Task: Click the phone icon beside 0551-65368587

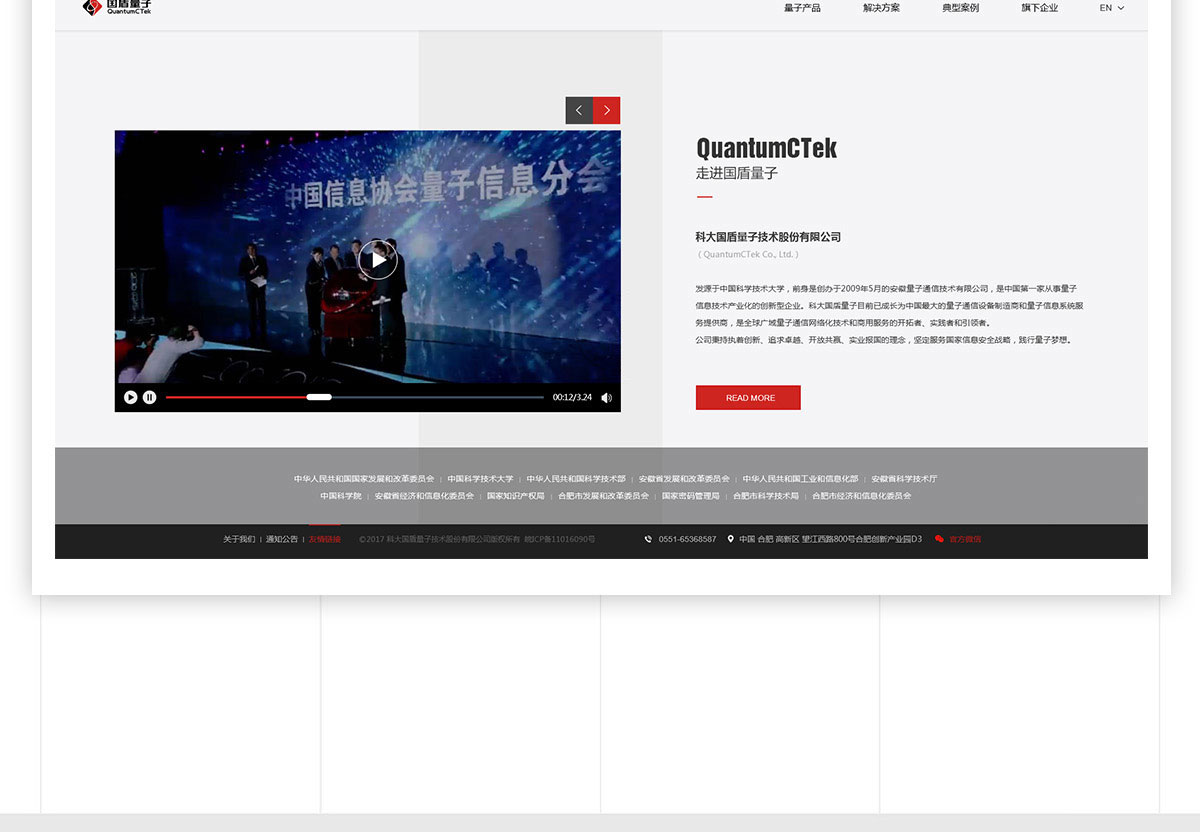Action: [648, 539]
